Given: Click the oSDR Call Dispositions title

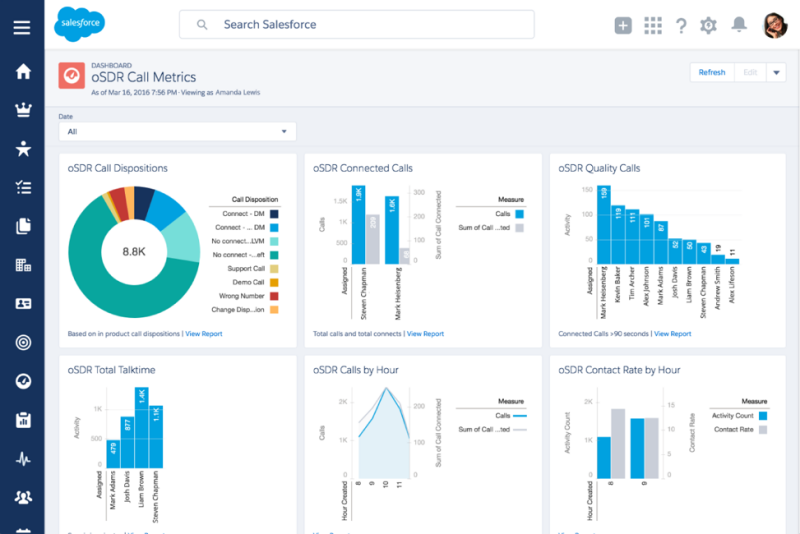Looking at the screenshot, I should [117, 168].
